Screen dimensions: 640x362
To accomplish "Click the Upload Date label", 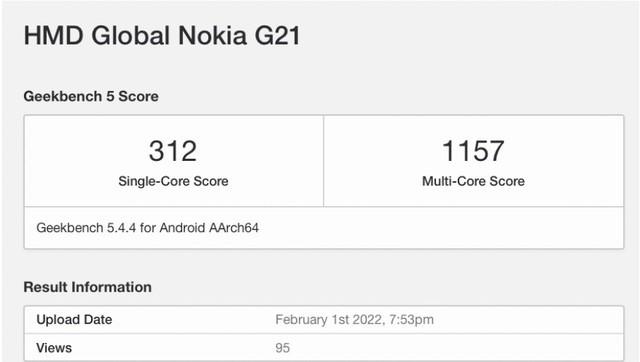I will coord(74,320).
